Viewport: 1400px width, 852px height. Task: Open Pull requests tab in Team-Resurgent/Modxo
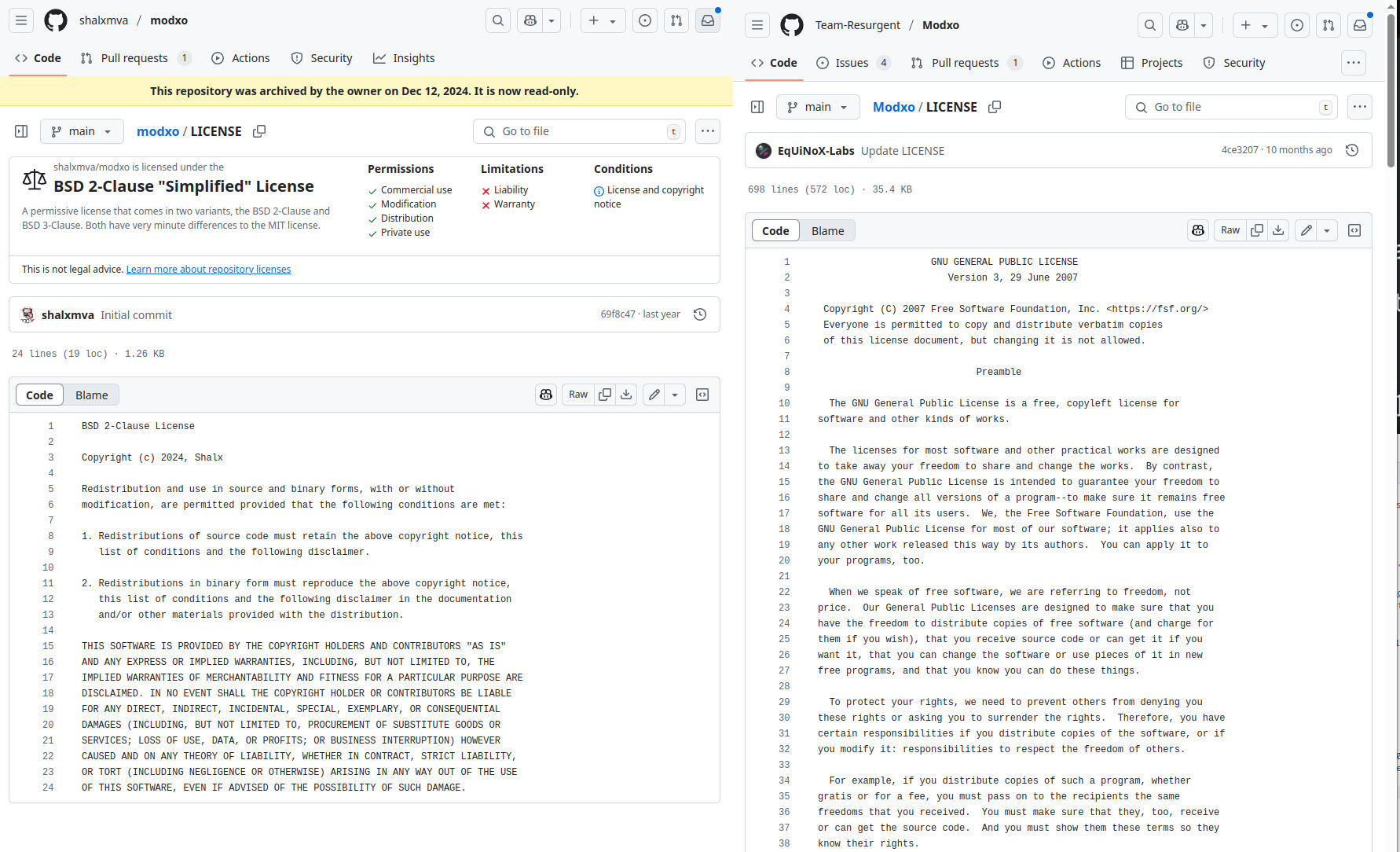point(966,63)
